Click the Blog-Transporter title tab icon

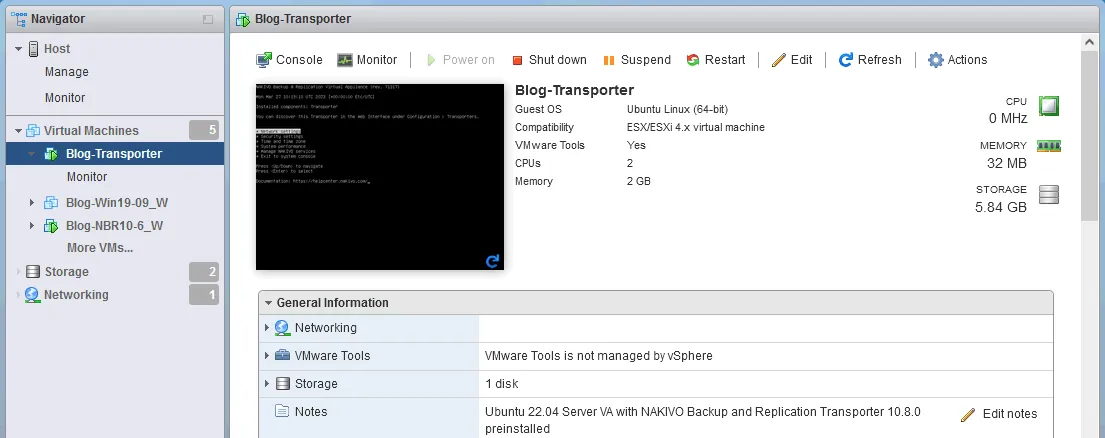point(242,20)
